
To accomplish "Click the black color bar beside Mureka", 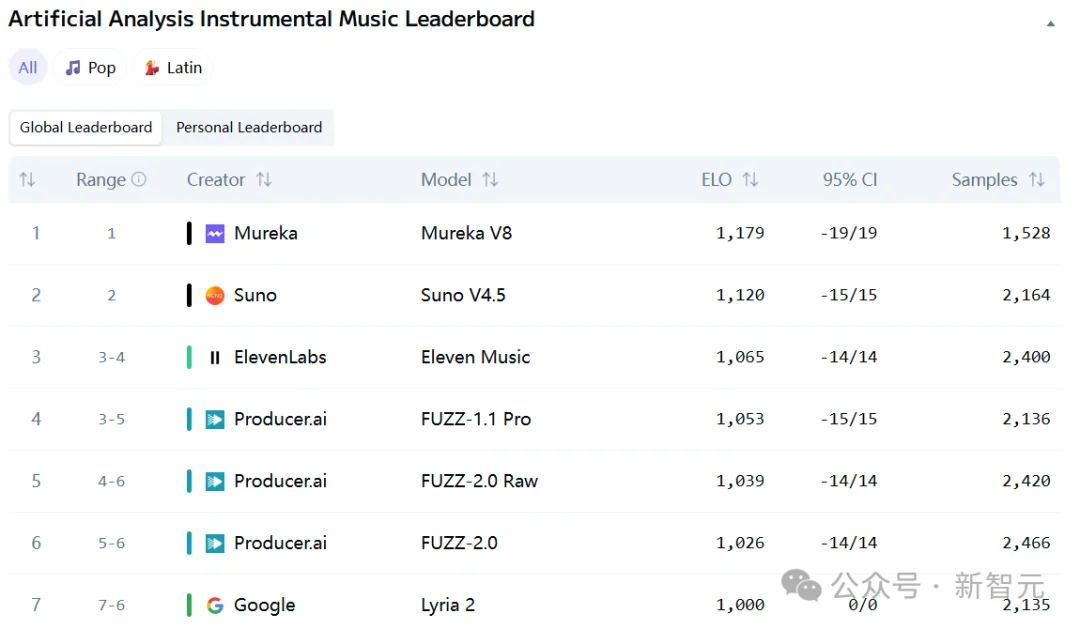I will click(x=189, y=233).
